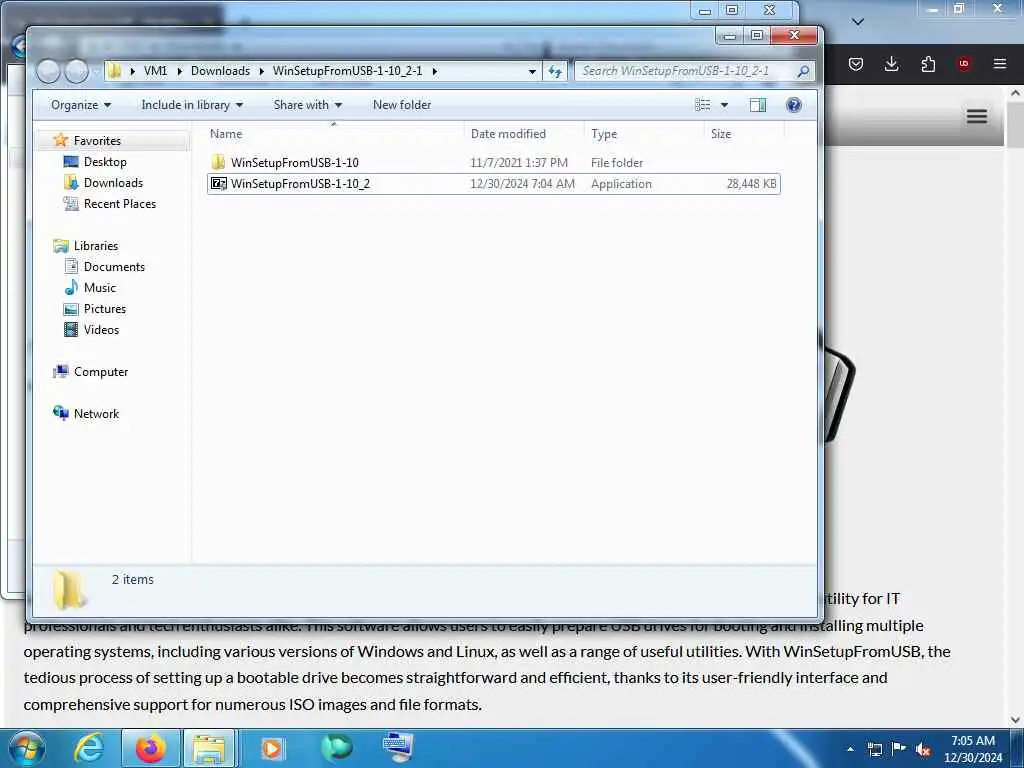This screenshot has height=768, width=1024.
Task: Show hidden tray icons arrow
Action: 850,749
